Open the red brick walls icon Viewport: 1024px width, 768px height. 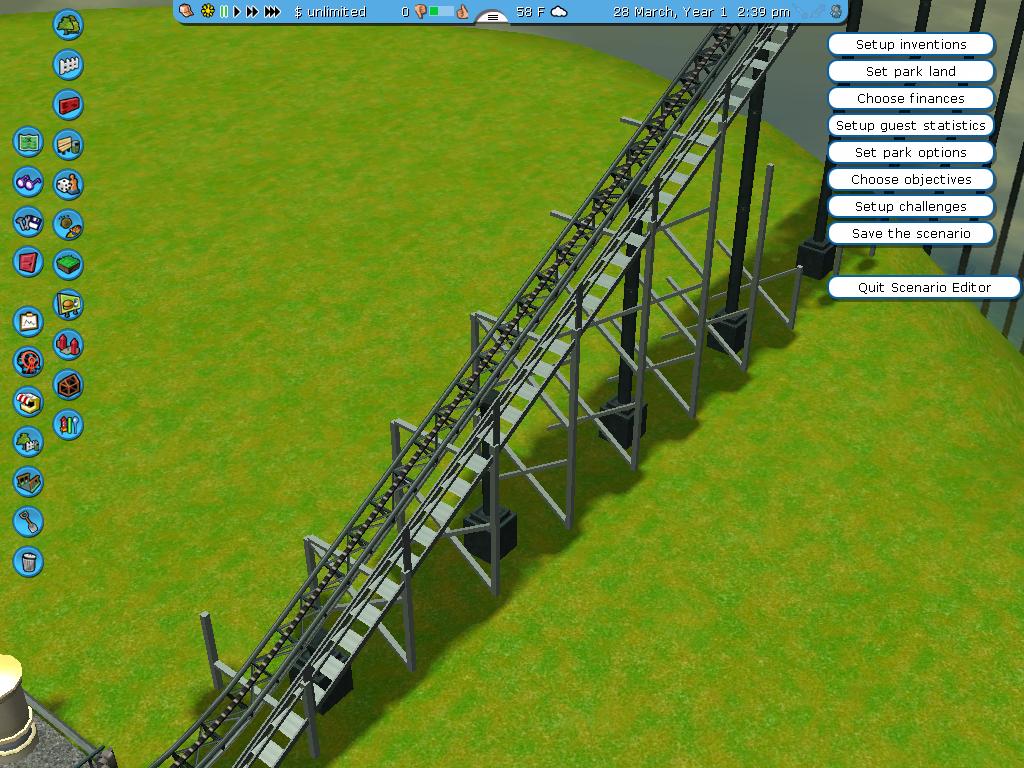pos(68,105)
